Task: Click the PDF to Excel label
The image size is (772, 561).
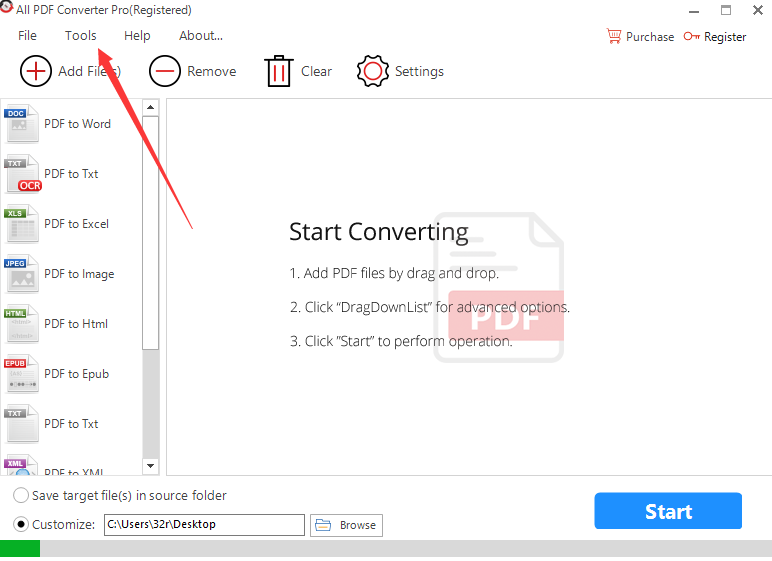Action: [x=76, y=224]
